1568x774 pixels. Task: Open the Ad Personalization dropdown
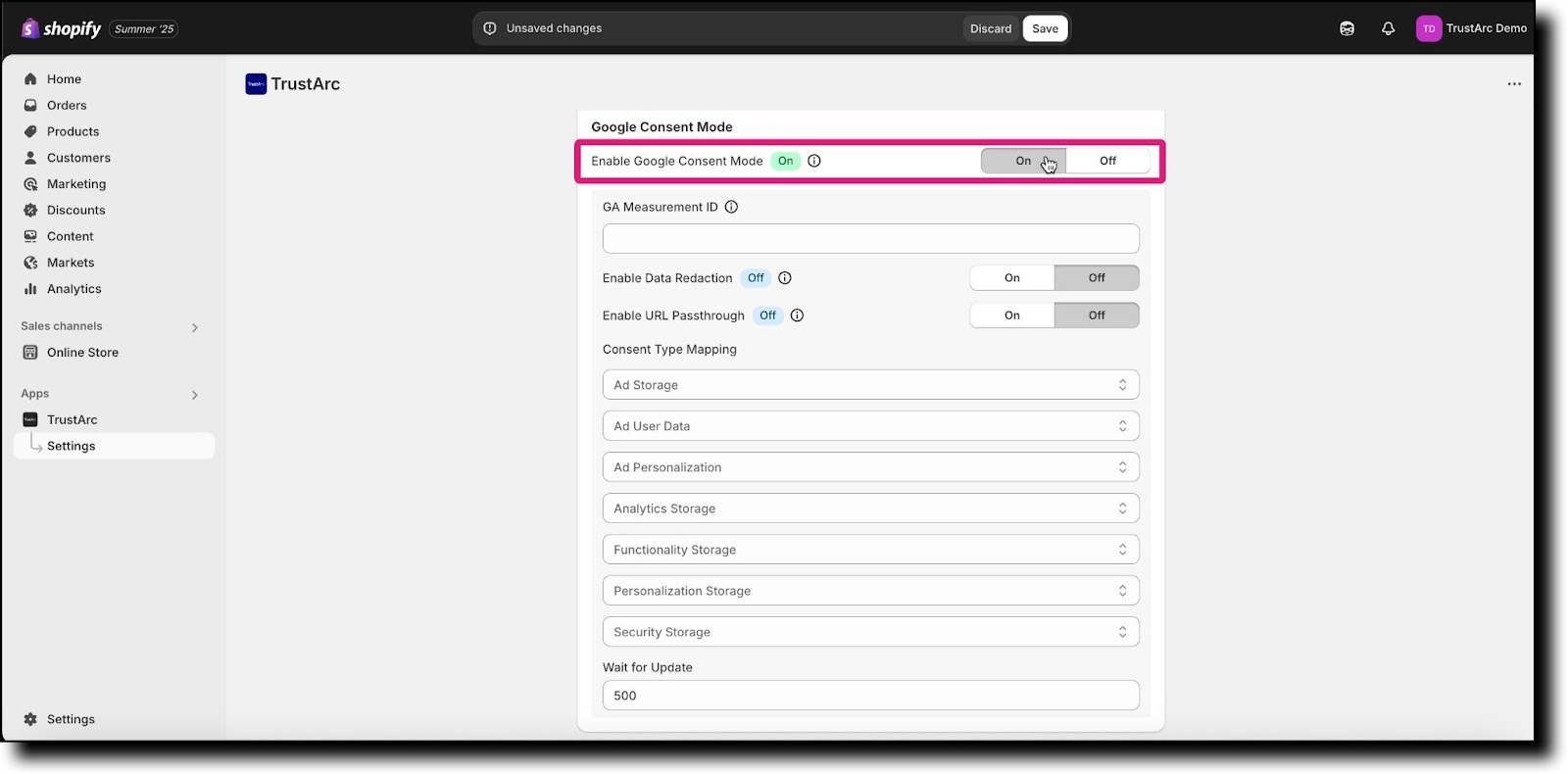[x=871, y=467]
